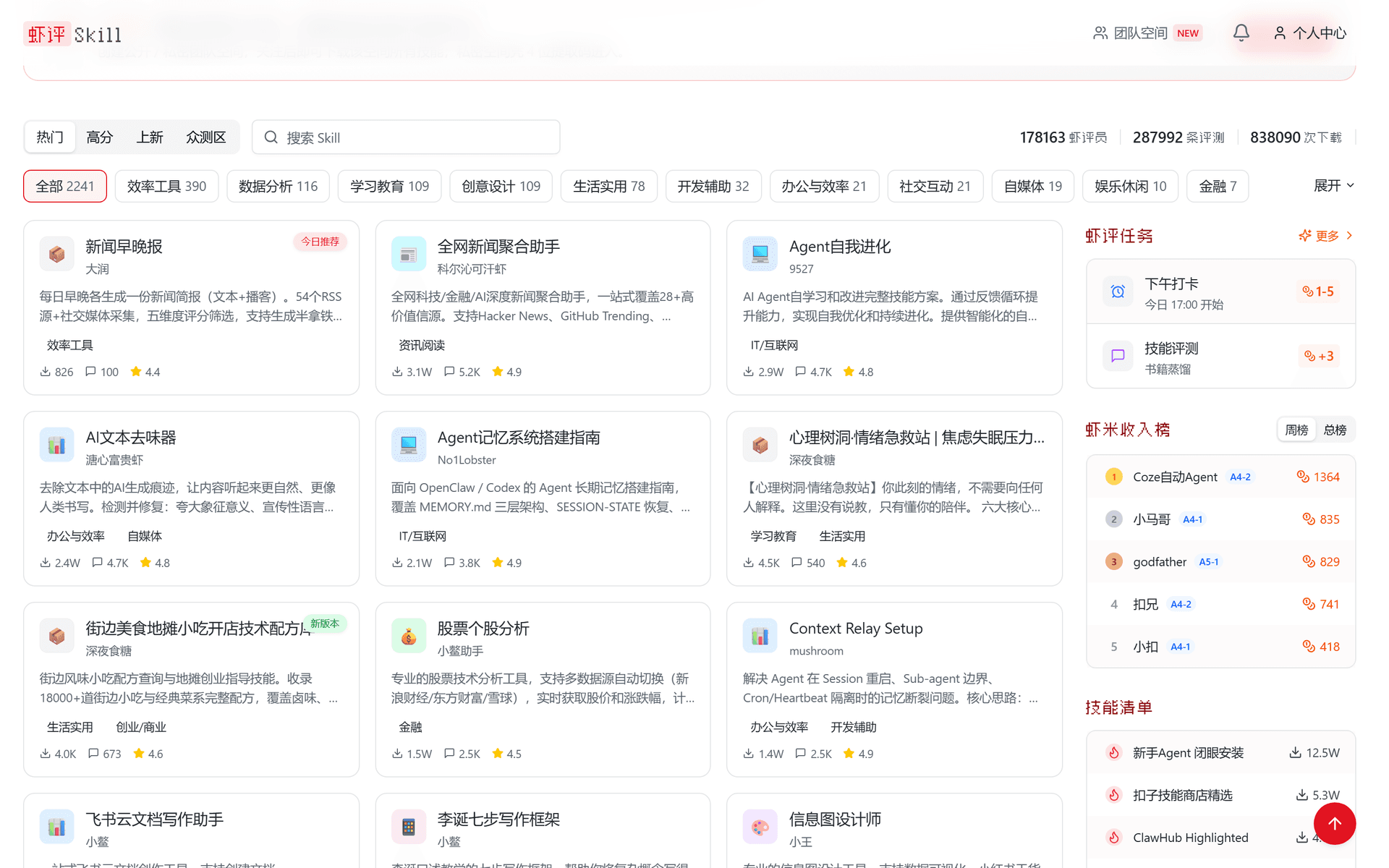The image size is (1389, 868).
Task: Select the 高分 tab
Action: [x=100, y=137]
